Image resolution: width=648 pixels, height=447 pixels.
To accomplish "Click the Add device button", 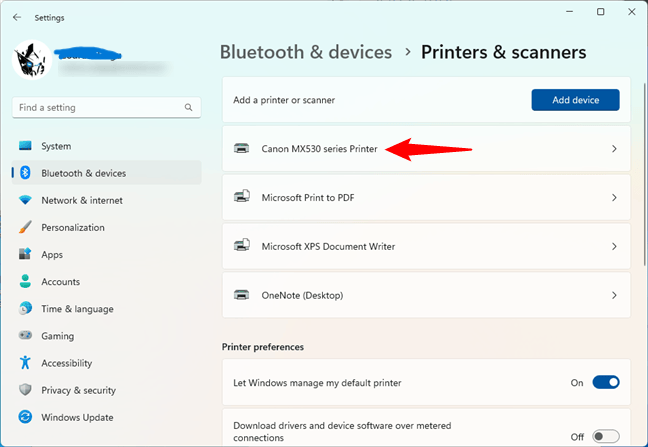I will 575,100.
